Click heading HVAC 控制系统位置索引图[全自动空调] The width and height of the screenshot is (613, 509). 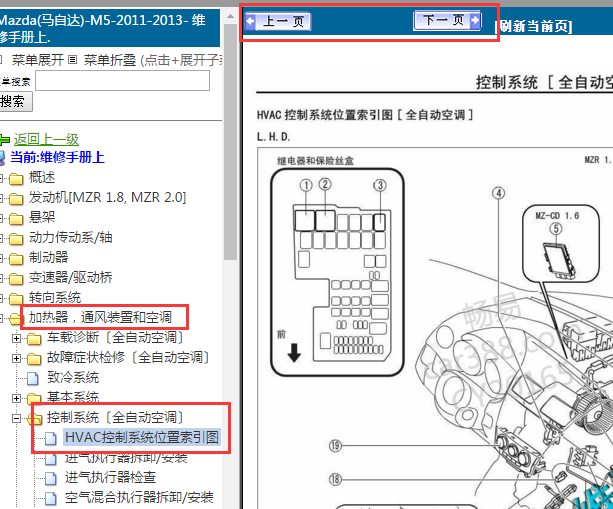point(364,115)
